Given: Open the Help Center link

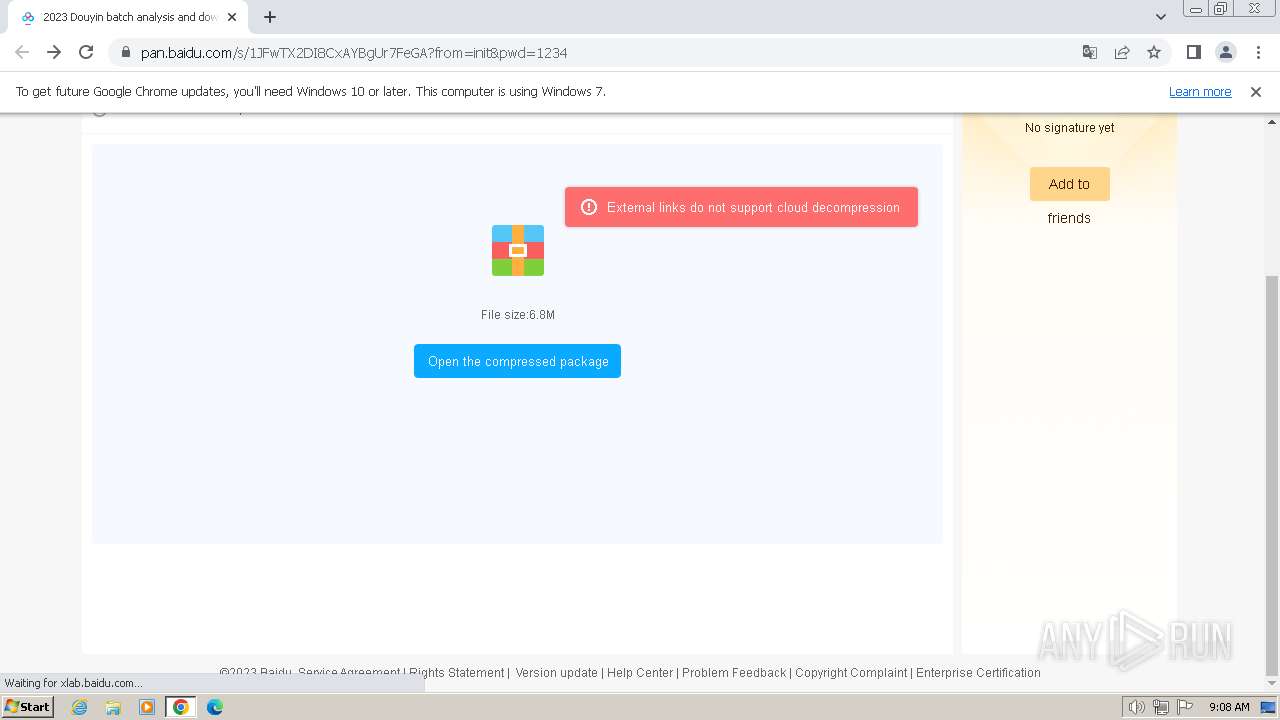Looking at the screenshot, I should [640, 673].
